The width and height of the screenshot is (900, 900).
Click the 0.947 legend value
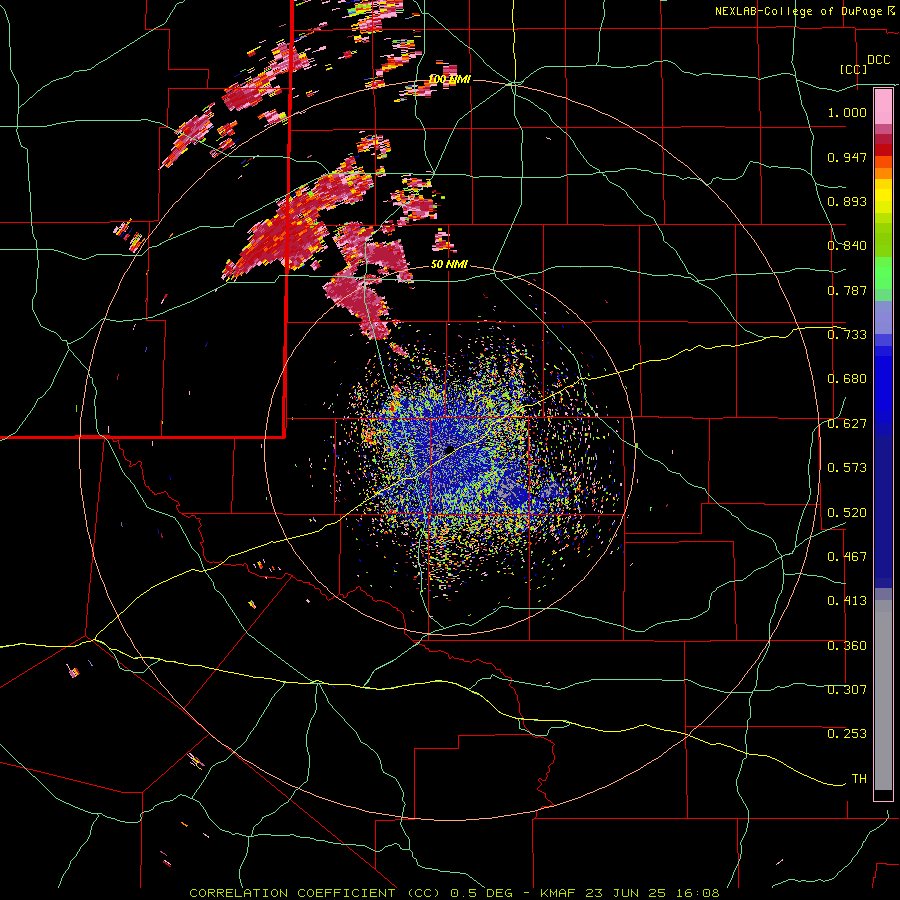pyautogui.click(x=847, y=157)
